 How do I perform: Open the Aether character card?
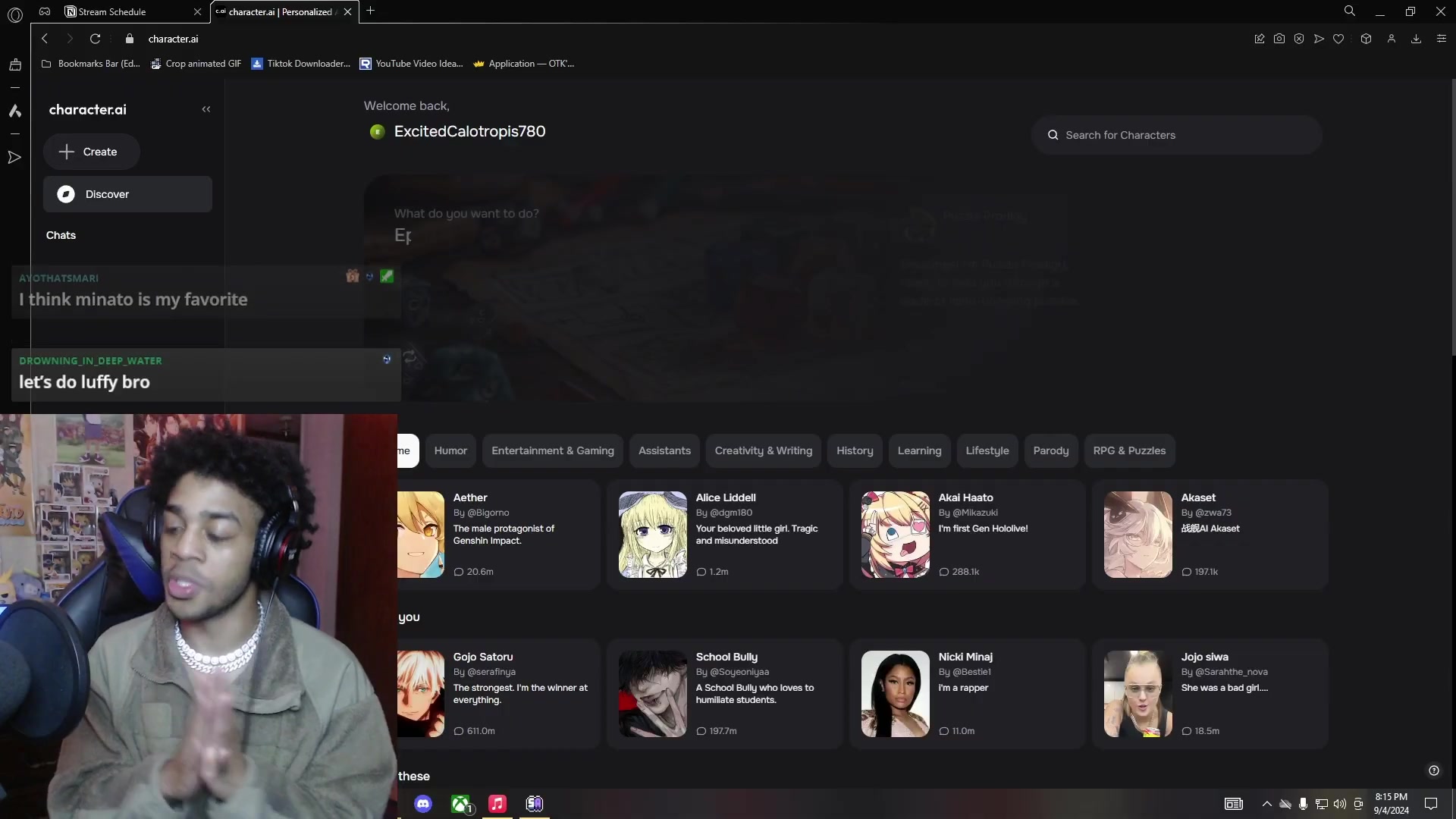point(497,535)
